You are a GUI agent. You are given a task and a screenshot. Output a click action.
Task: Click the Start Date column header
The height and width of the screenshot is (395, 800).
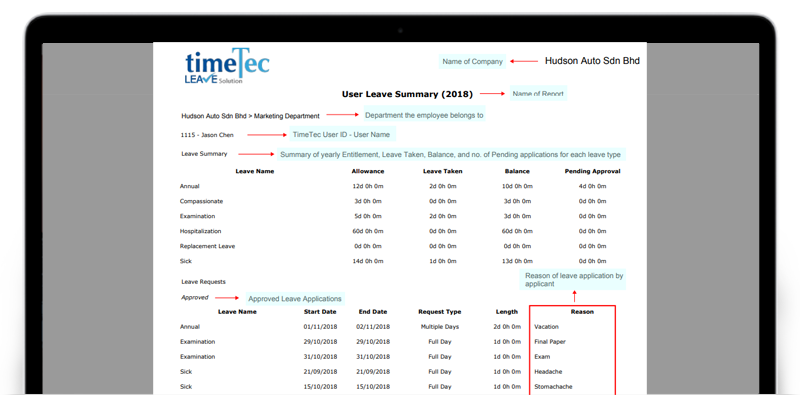(320, 312)
